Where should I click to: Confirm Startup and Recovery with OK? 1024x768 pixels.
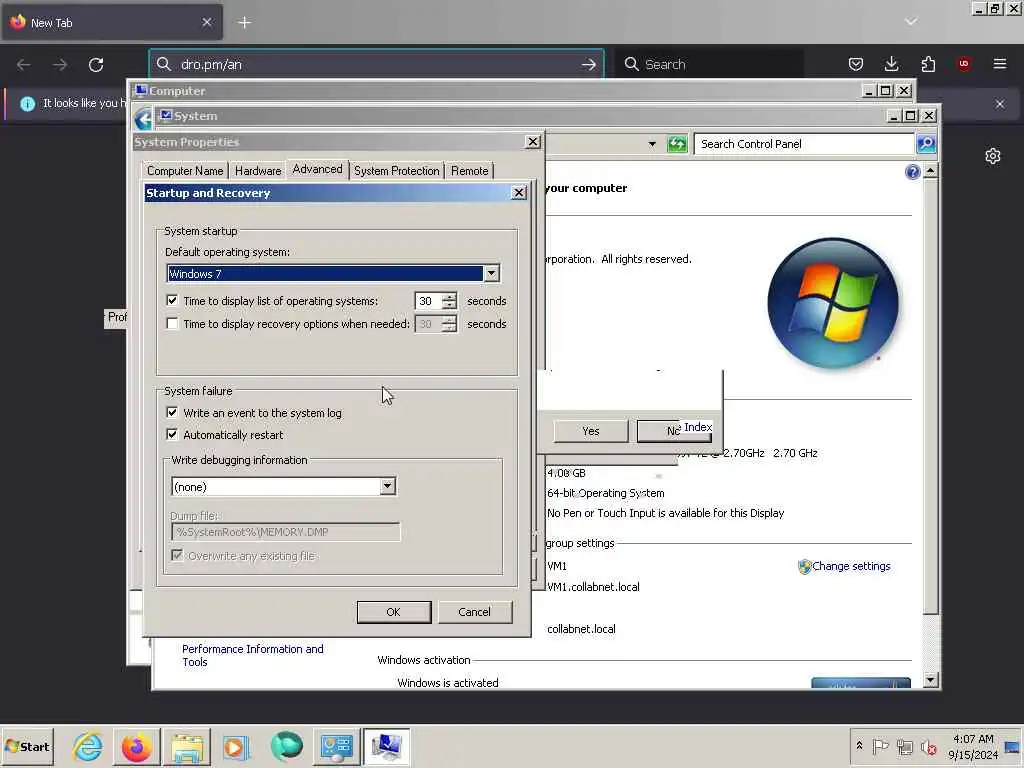(394, 612)
